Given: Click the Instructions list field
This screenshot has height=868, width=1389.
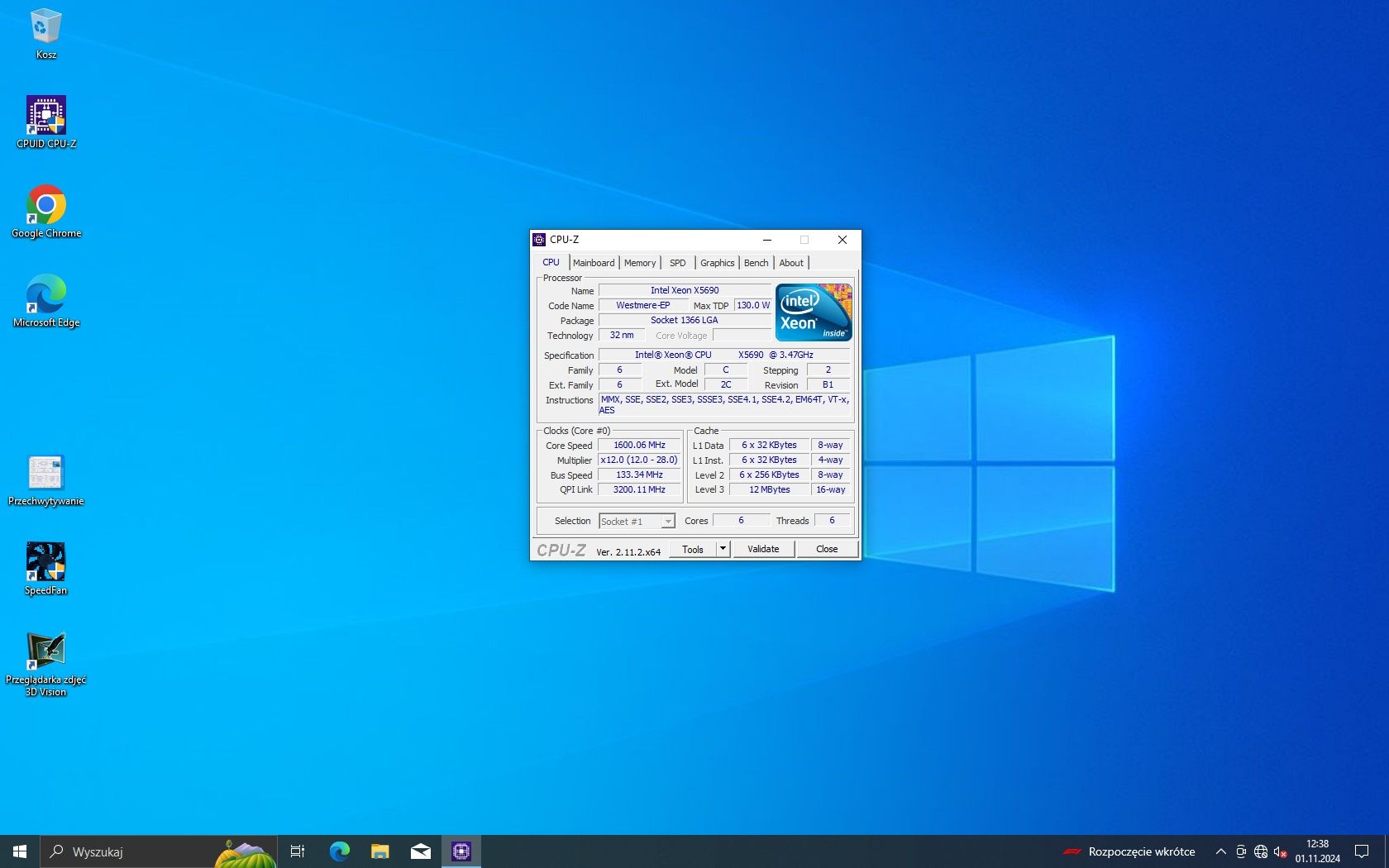Looking at the screenshot, I should click(x=724, y=404).
